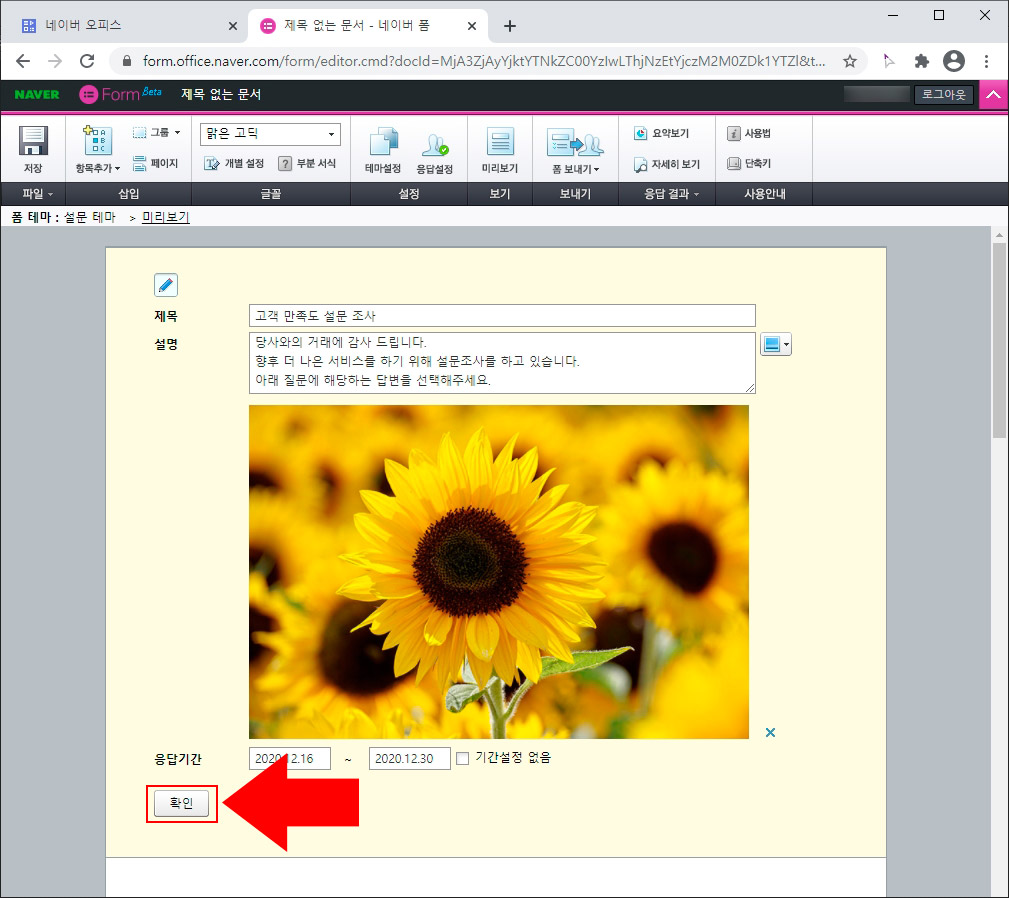Viewport: 1009px width, 898px height.
Task: Click the start date field showing 2020.12.16
Action: pyautogui.click(x=289, y=758)
